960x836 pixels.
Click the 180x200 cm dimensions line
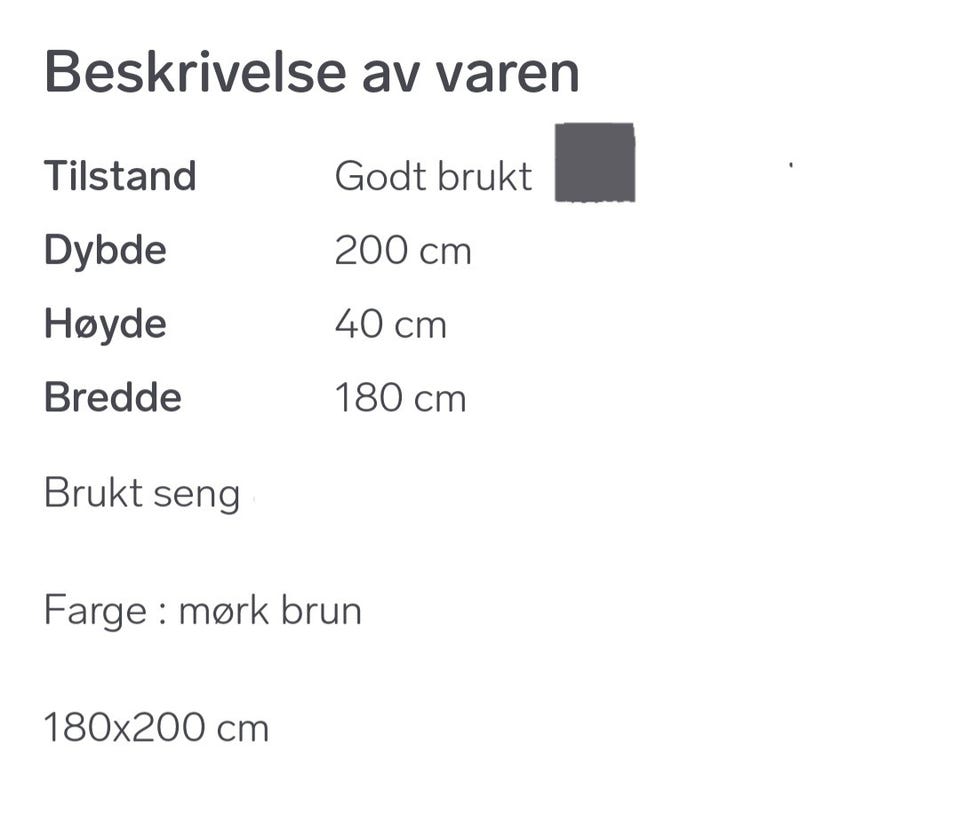(156, 728)
